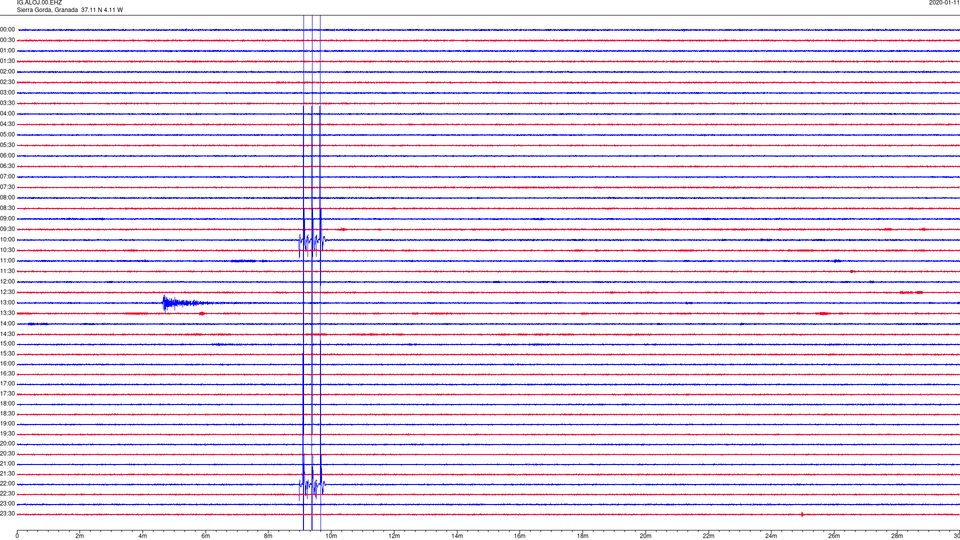Image resolution: width=960 pixels, height=540 pixels.
Task: Choose the 21:00 trace label
Action: 7,463
